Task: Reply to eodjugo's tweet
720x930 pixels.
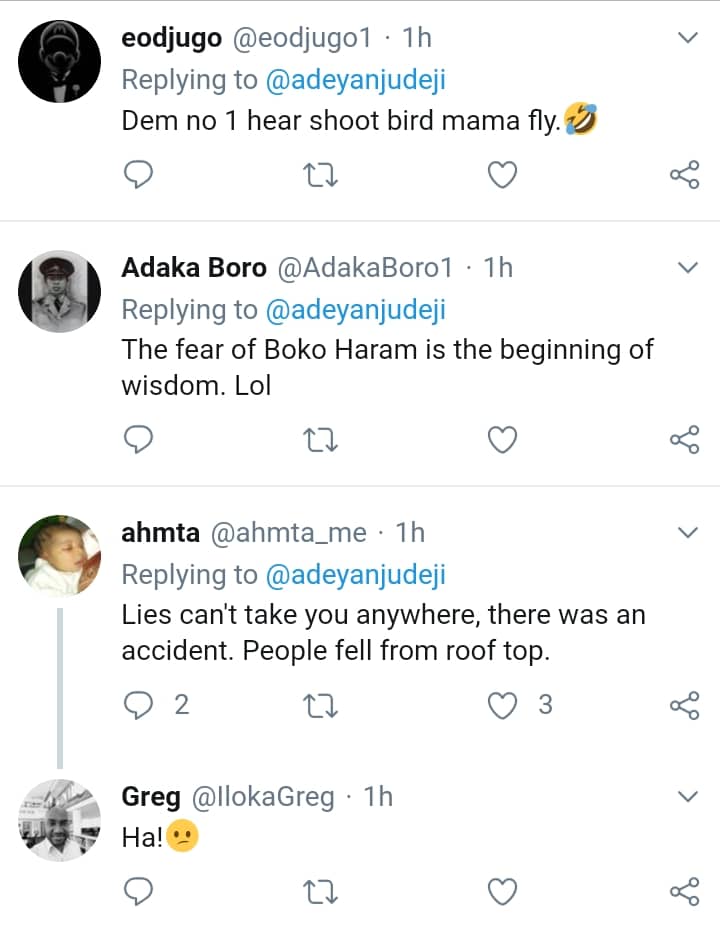Action: coord(139,176)
